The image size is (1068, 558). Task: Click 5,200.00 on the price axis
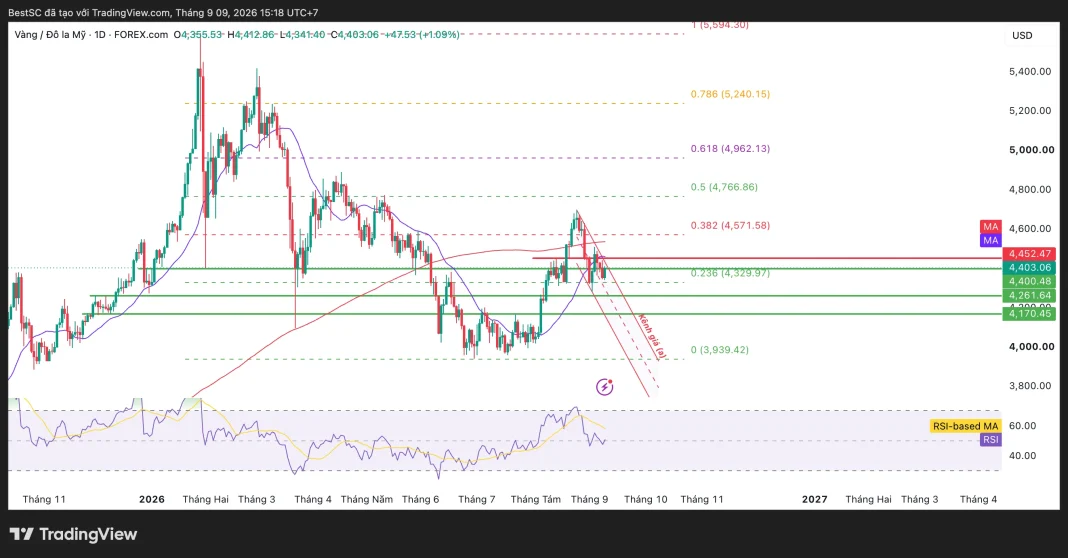pos(1030,110)
